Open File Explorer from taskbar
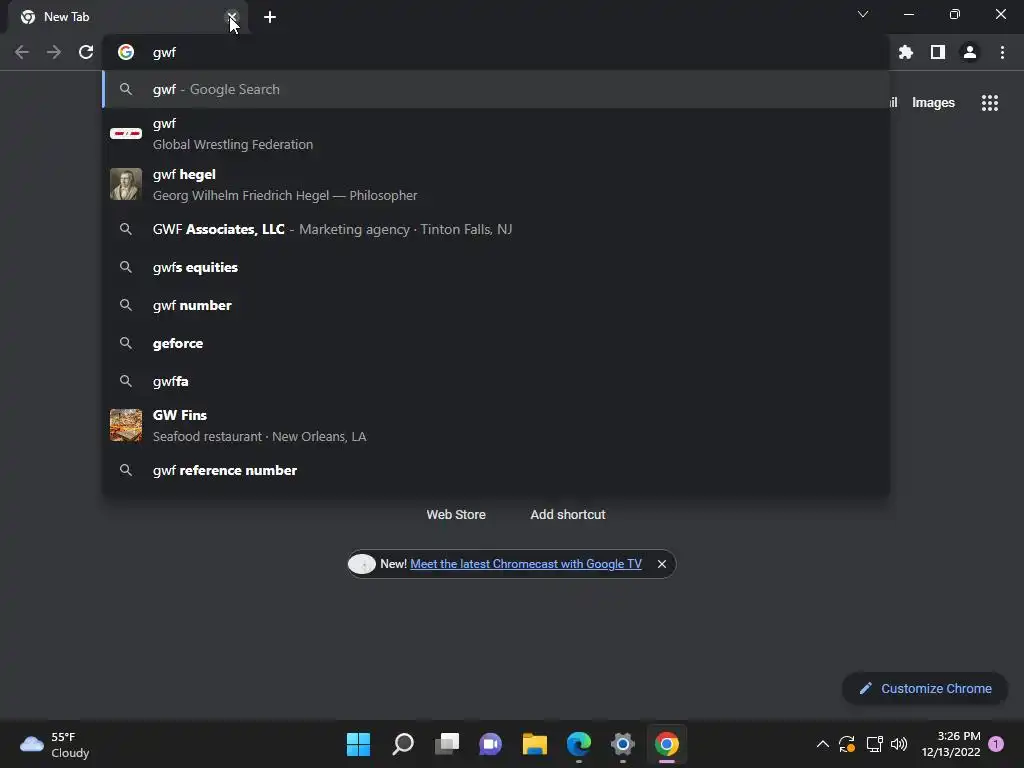This screenshot has width=1024, height=768. 535,744
